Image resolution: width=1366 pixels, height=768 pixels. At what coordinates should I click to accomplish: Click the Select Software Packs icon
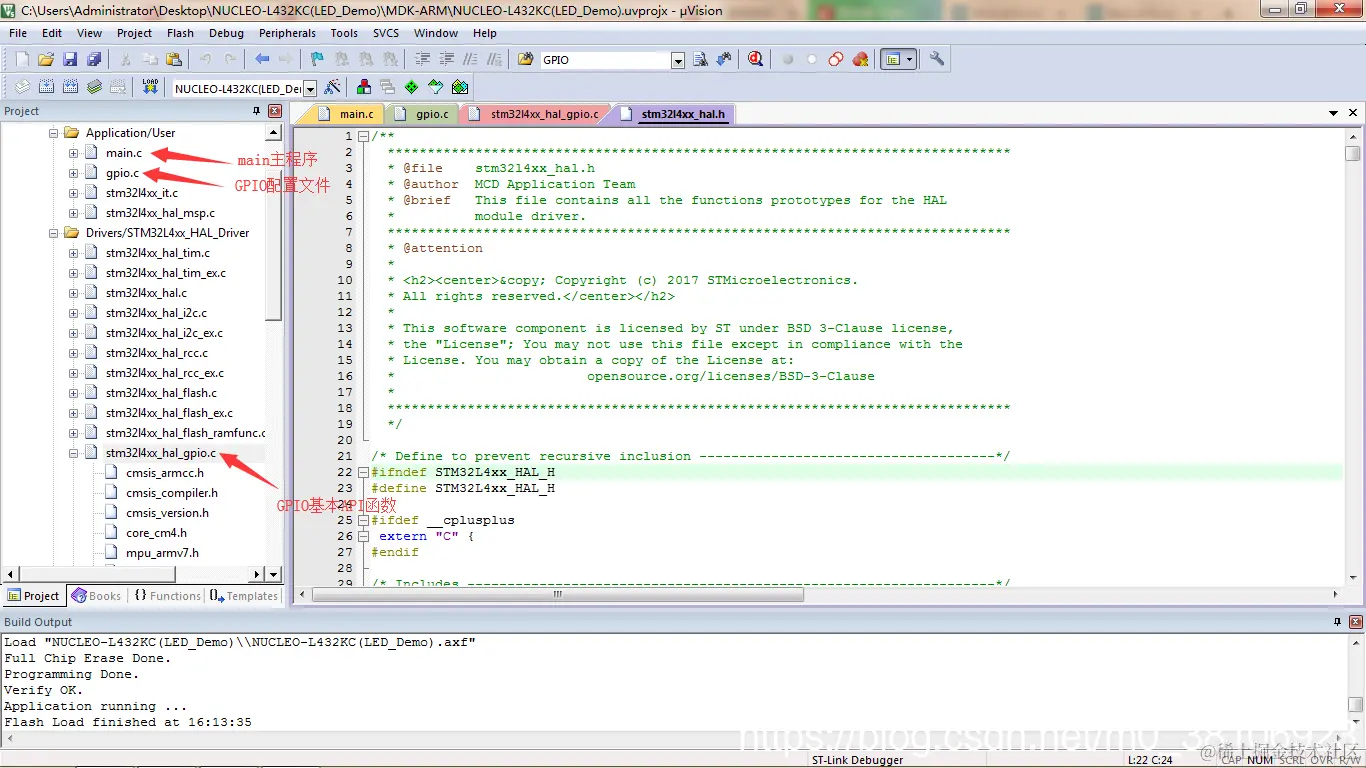coord(435,87)
